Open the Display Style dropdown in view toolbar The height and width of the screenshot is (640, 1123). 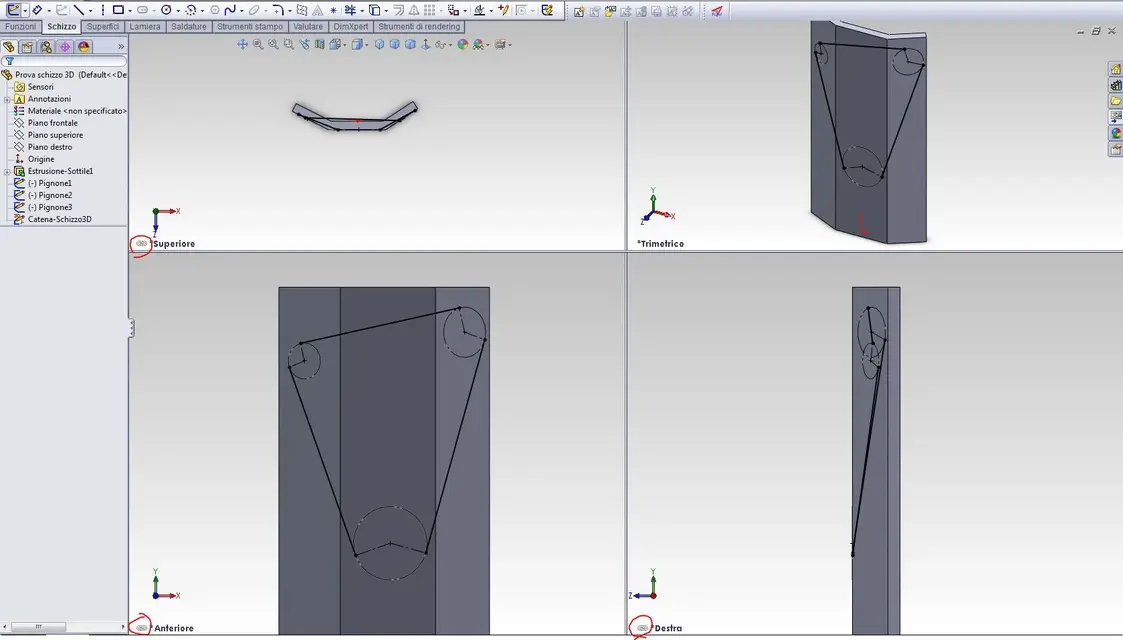pyautogui.click(x=367, y=44)
